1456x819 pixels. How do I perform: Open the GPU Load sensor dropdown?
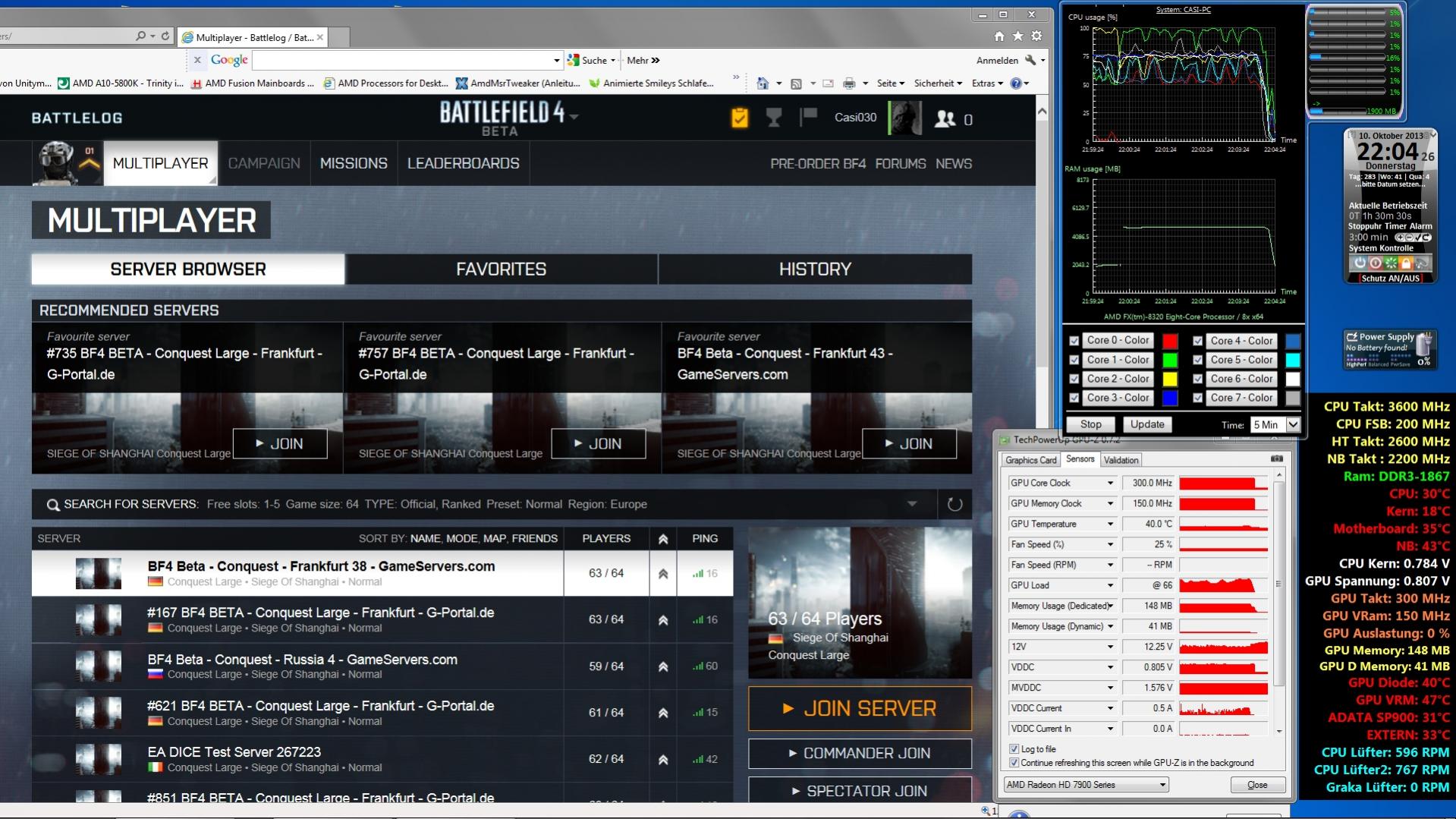point(1110,585)
